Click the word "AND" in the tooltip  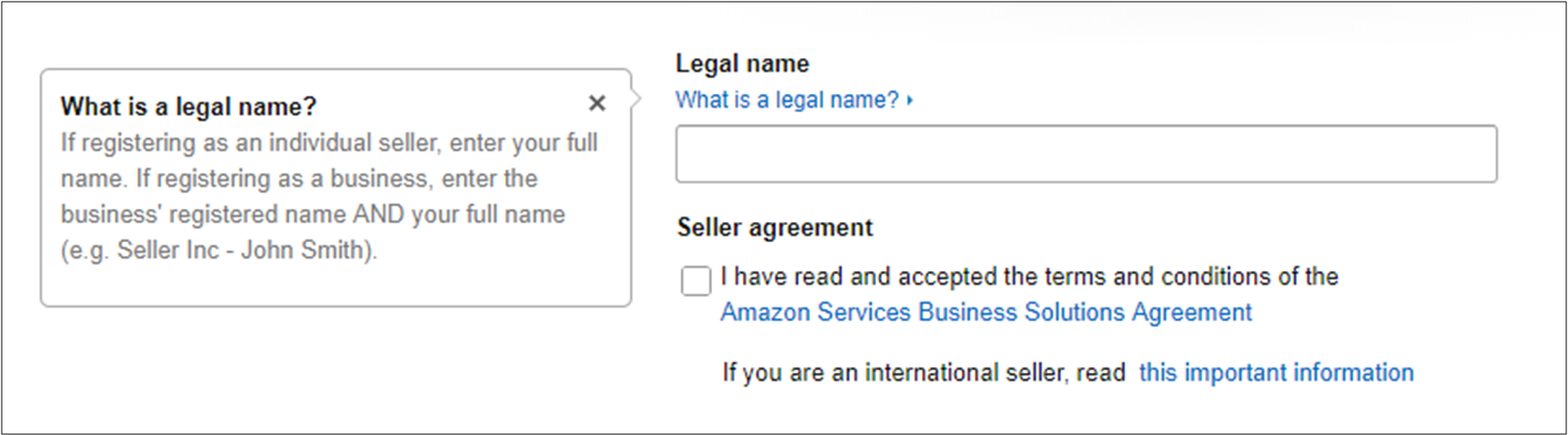coord(379,215)
